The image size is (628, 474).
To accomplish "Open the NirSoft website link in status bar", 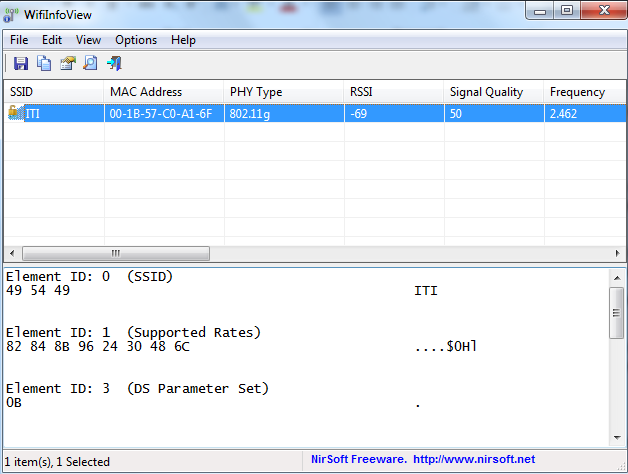I will [x=474, y=459].
